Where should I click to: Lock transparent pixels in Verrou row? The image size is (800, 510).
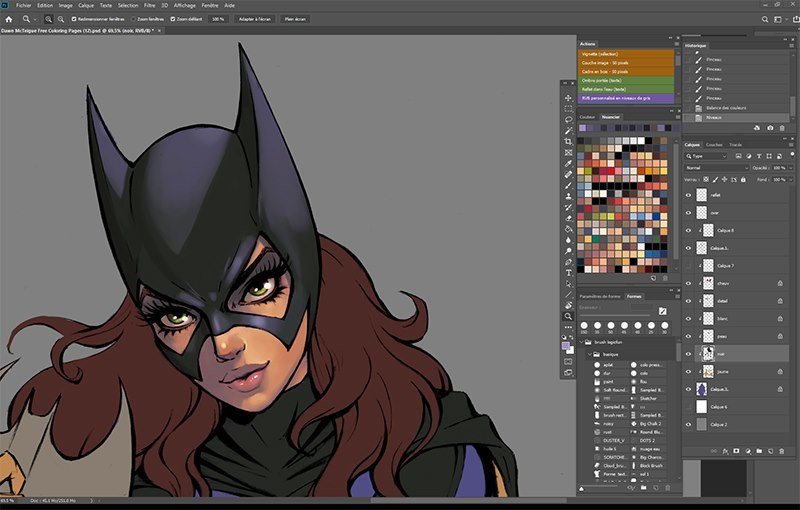tap(706, 180)
